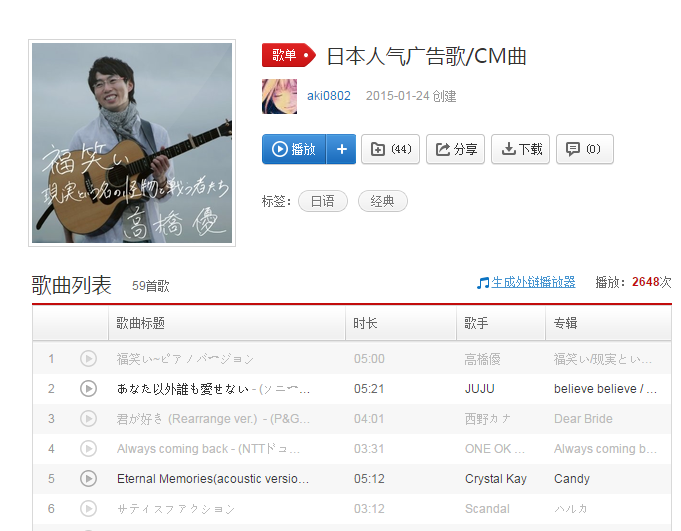Visit user profile aki0802

click(x=329, y=96)
